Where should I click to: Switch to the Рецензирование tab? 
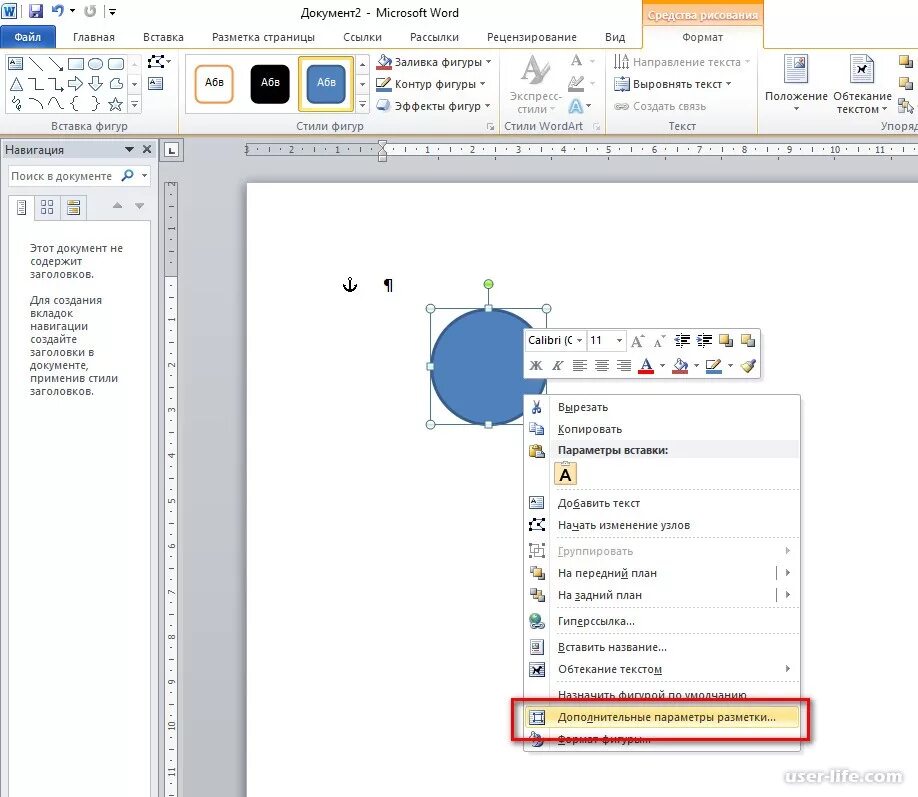tap(532, 37)
